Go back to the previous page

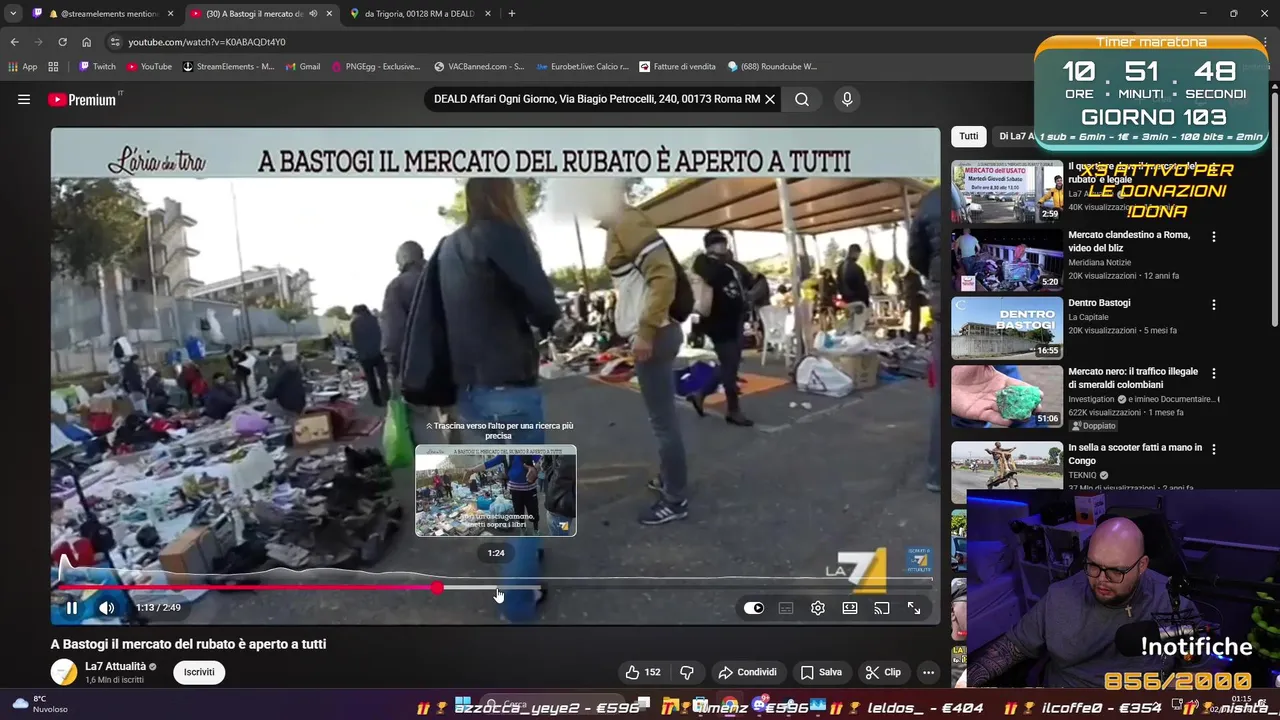click(x=14, y=42)
